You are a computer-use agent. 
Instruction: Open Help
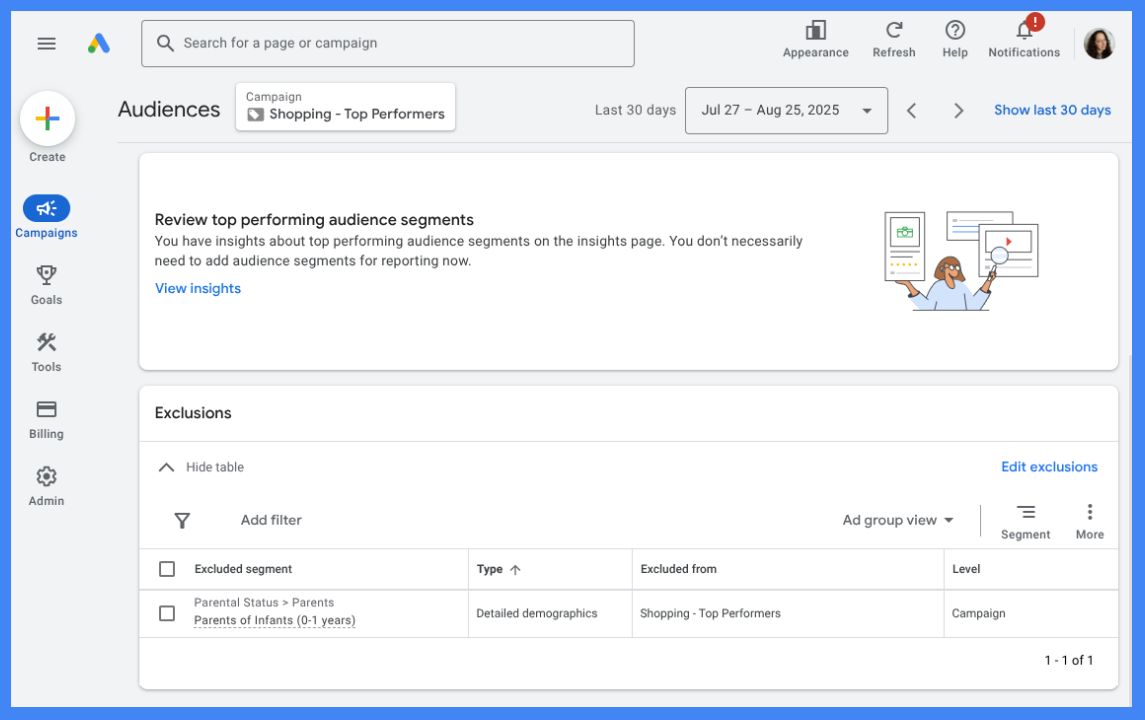click(x=954, y=35)
